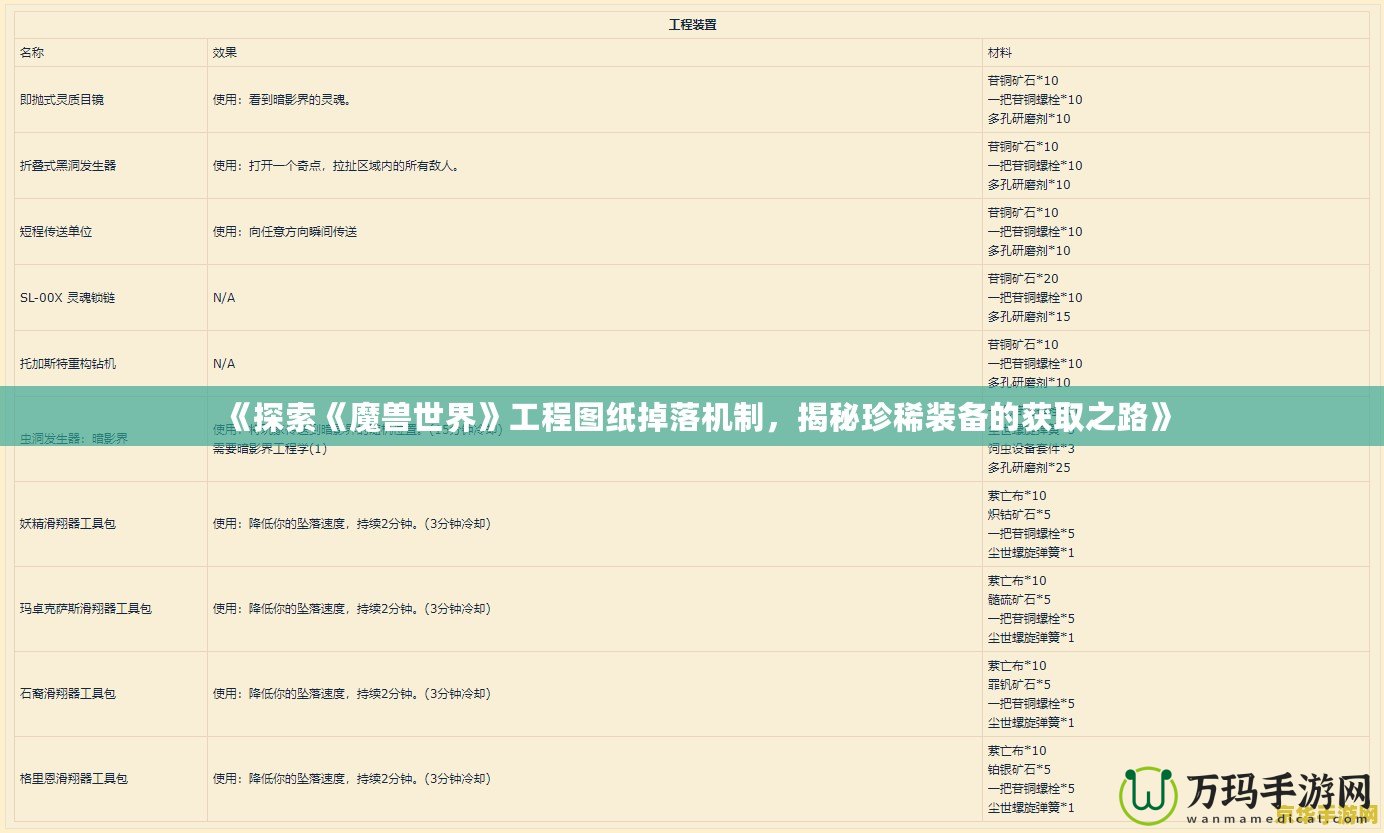Click material 髓硫矿石*5

(x=1019, y=600)
